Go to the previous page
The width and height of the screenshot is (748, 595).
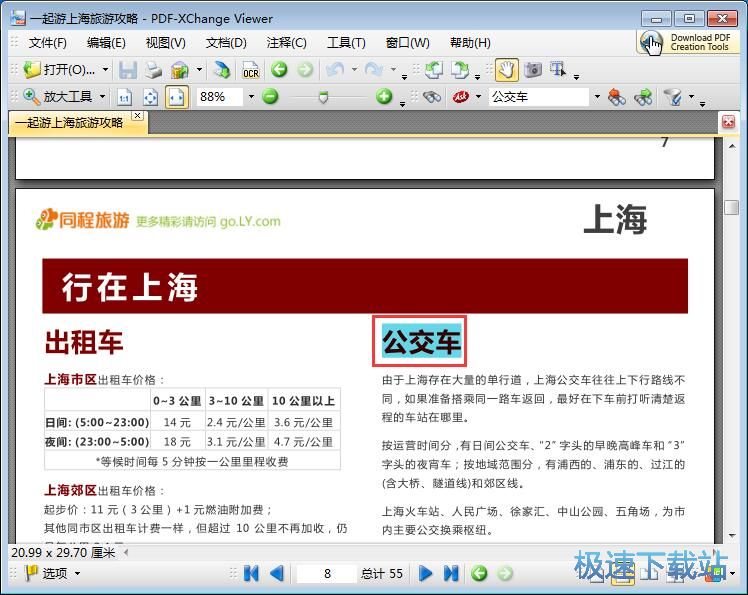pos(277,573)
